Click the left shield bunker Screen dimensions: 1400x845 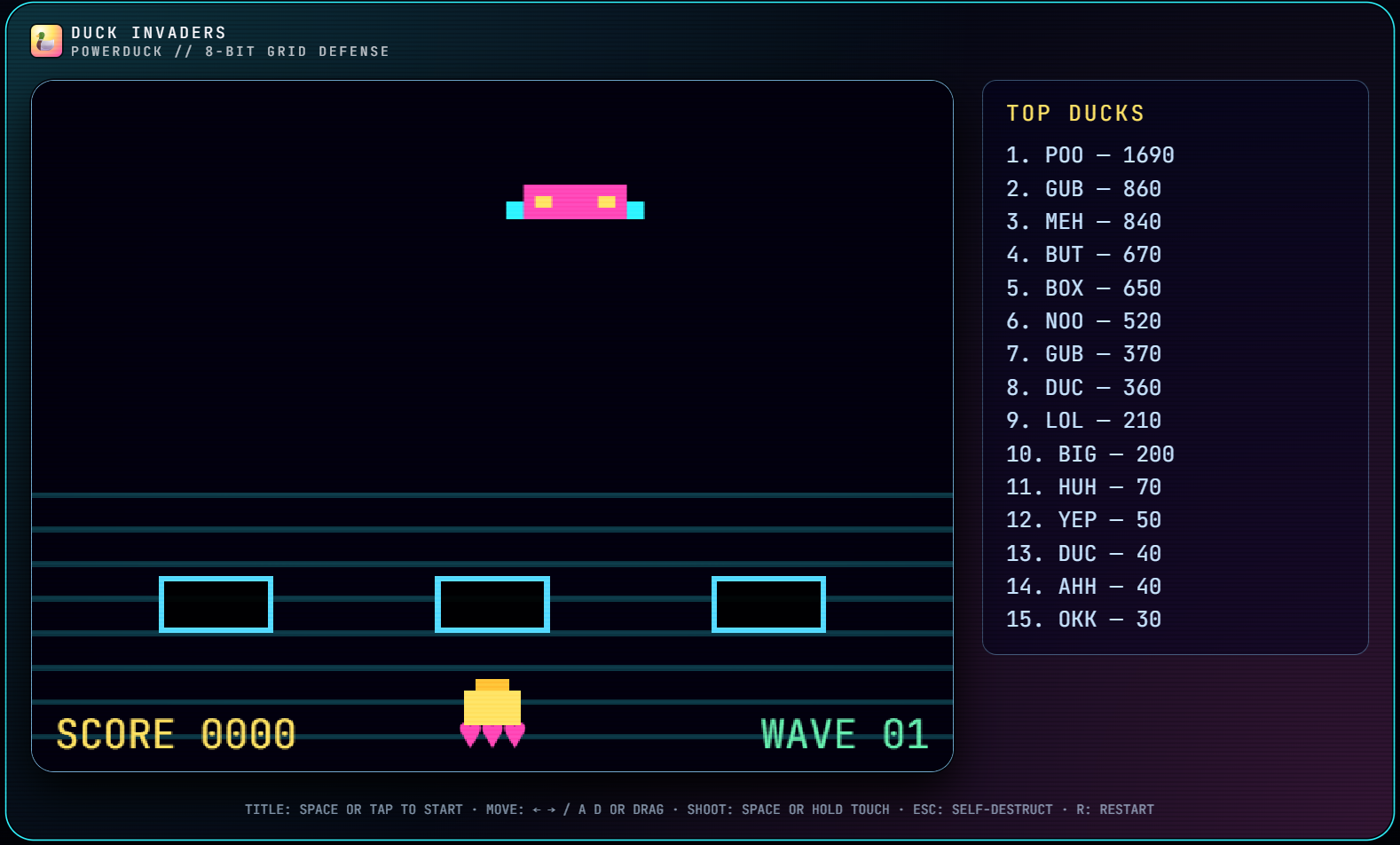[216, 604]
